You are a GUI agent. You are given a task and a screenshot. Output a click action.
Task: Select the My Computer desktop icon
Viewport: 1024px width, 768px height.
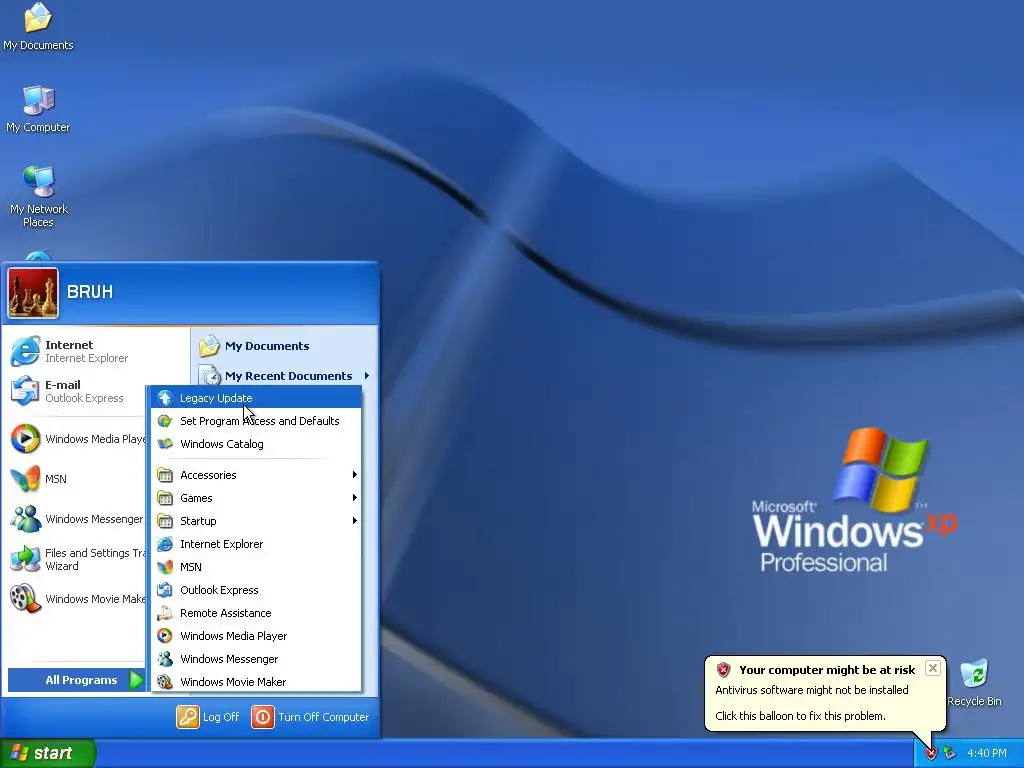[x=38, y=109]
